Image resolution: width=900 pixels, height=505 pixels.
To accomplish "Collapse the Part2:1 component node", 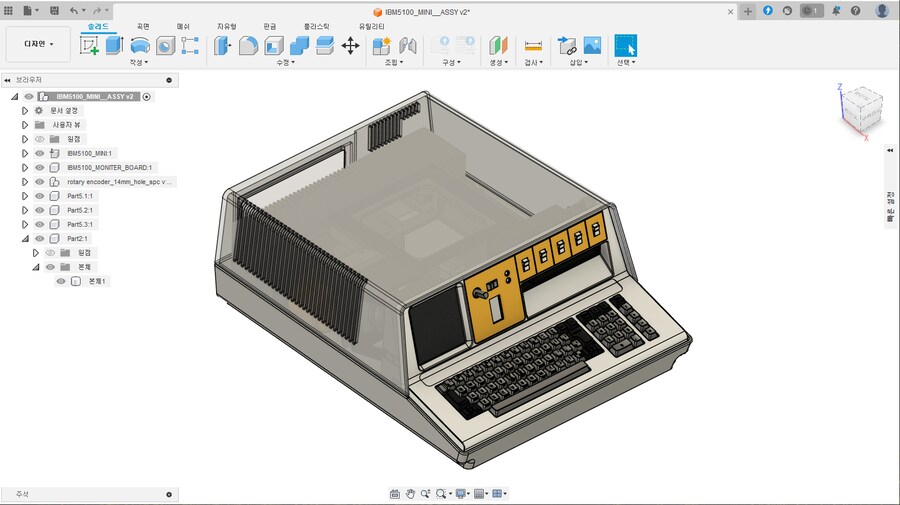I will click(x=25, y=239).
